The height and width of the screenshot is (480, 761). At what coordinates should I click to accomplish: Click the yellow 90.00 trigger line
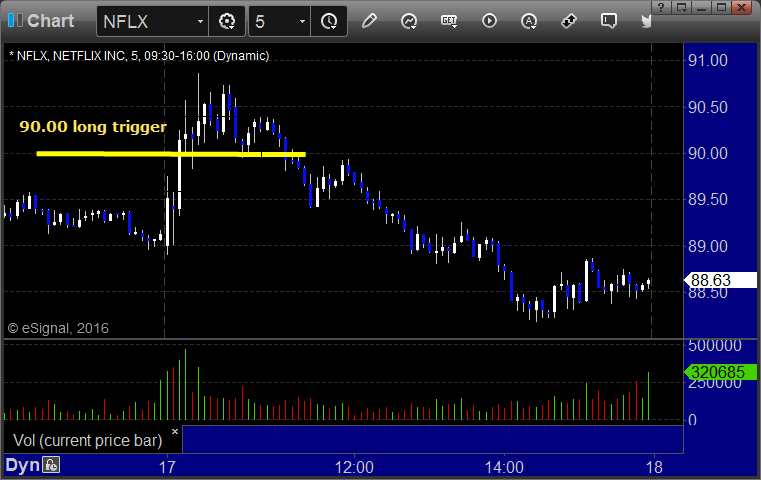(x=171, y=154)
